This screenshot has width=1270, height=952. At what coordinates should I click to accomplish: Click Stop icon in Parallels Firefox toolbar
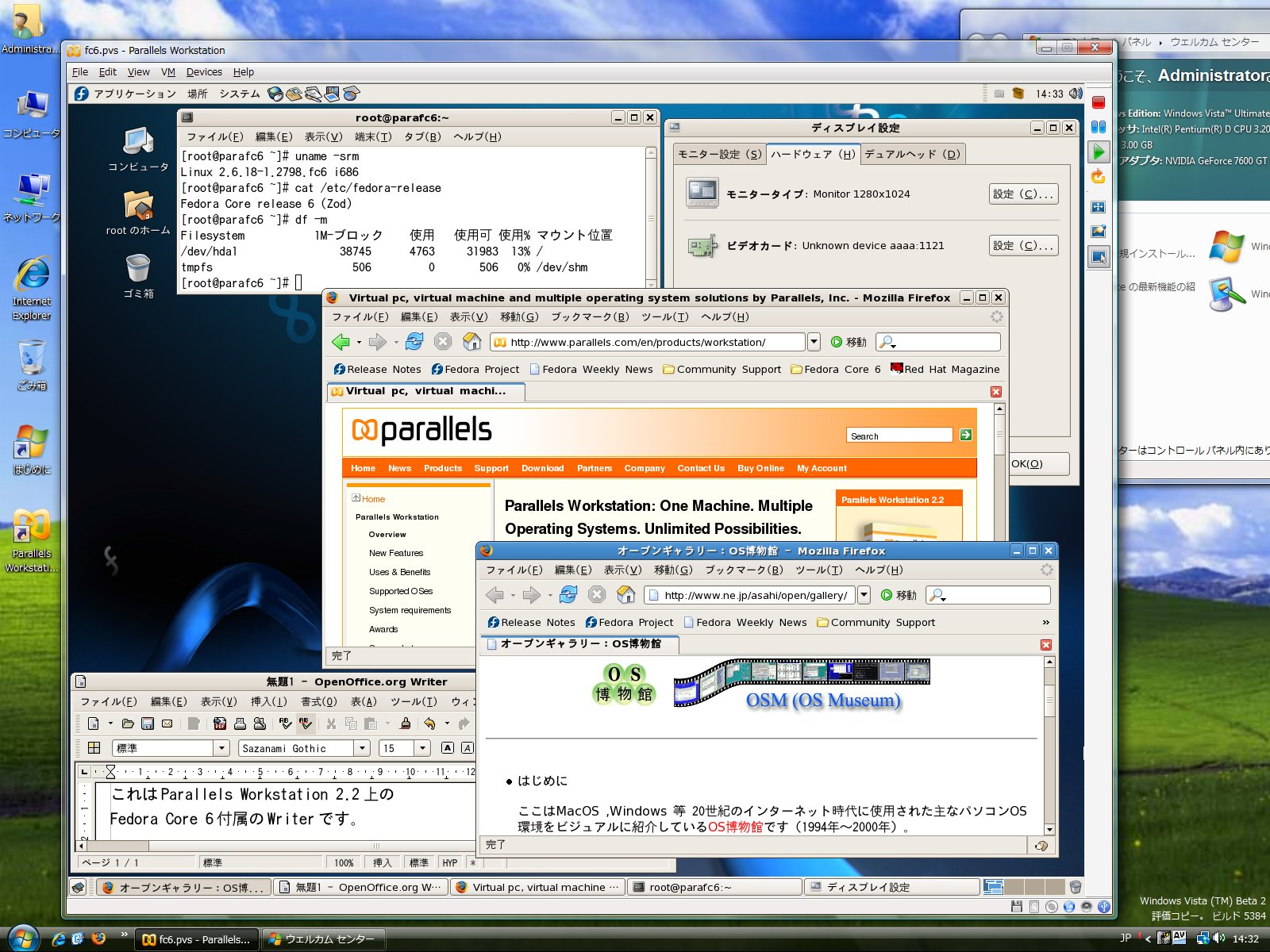[443, 342]
